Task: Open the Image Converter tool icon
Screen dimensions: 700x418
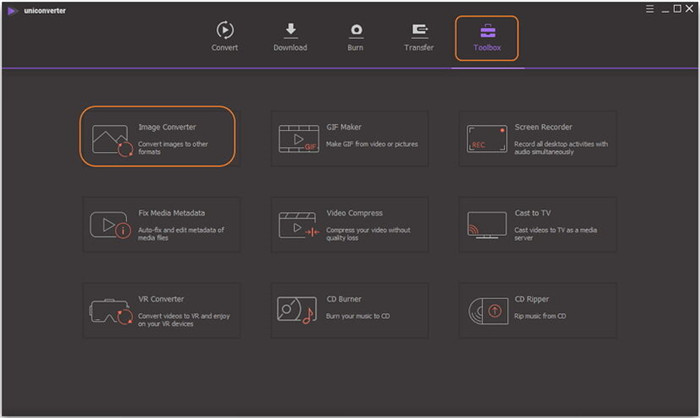Action: tap(110, 139)
